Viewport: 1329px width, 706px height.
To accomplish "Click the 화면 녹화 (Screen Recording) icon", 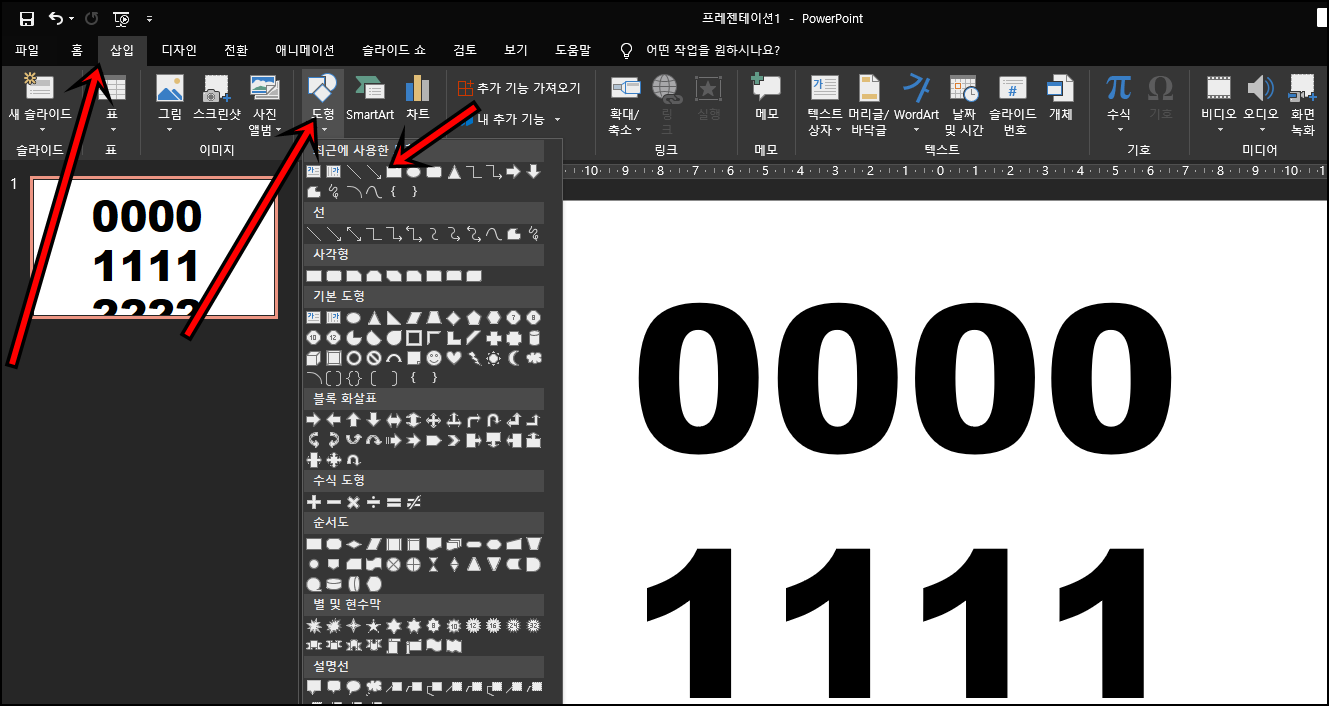I will coord(1302,88).
